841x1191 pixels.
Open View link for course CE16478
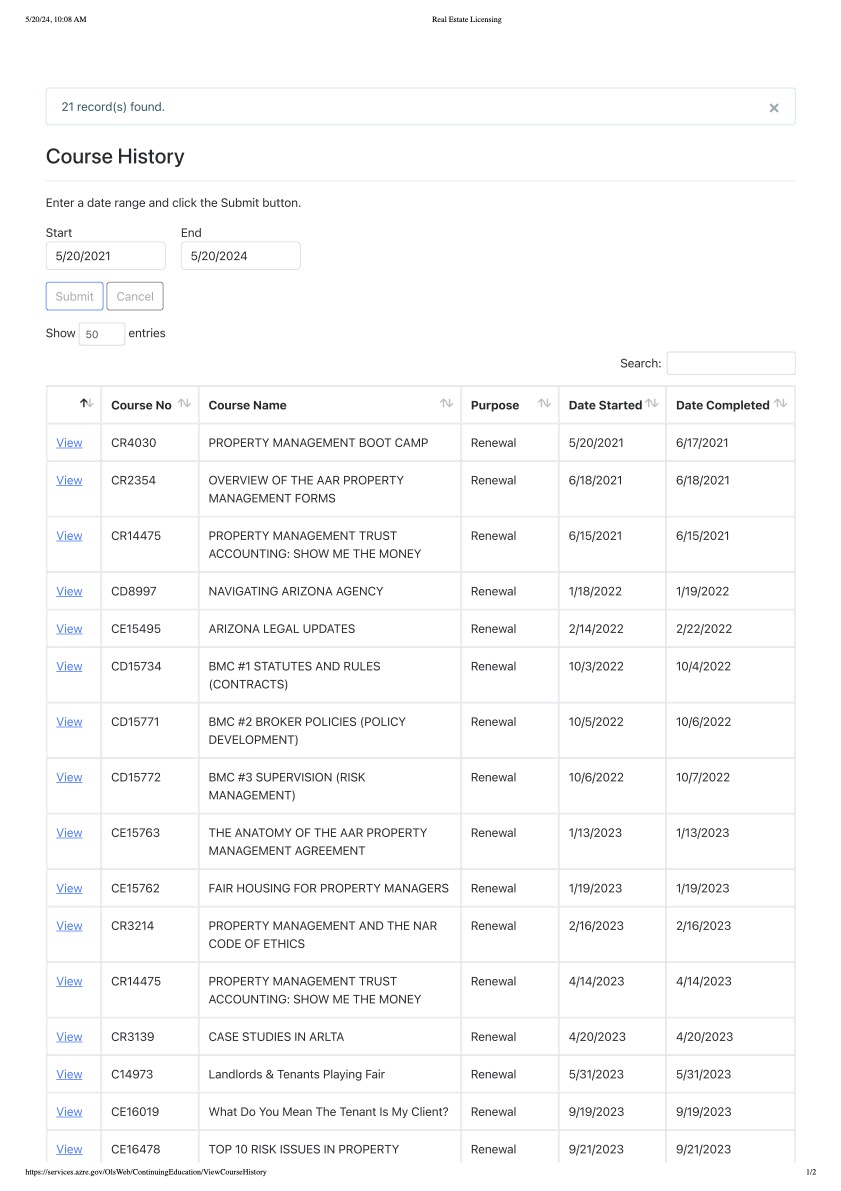69,1149
